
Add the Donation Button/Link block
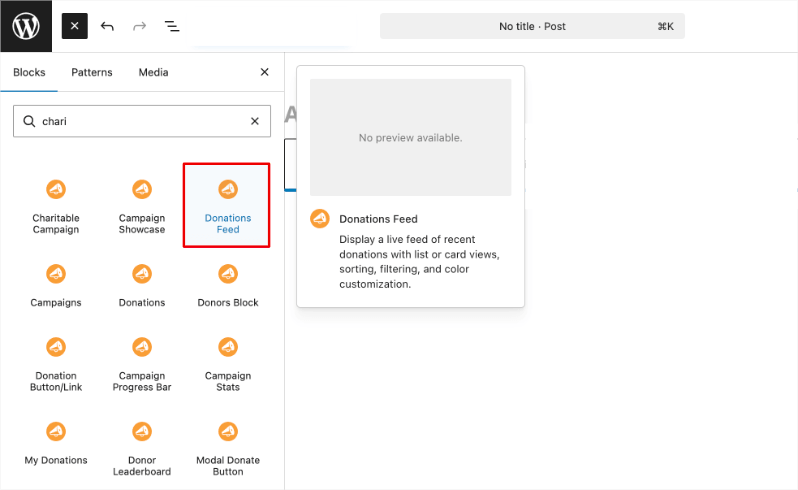click(x=56, y=364)
